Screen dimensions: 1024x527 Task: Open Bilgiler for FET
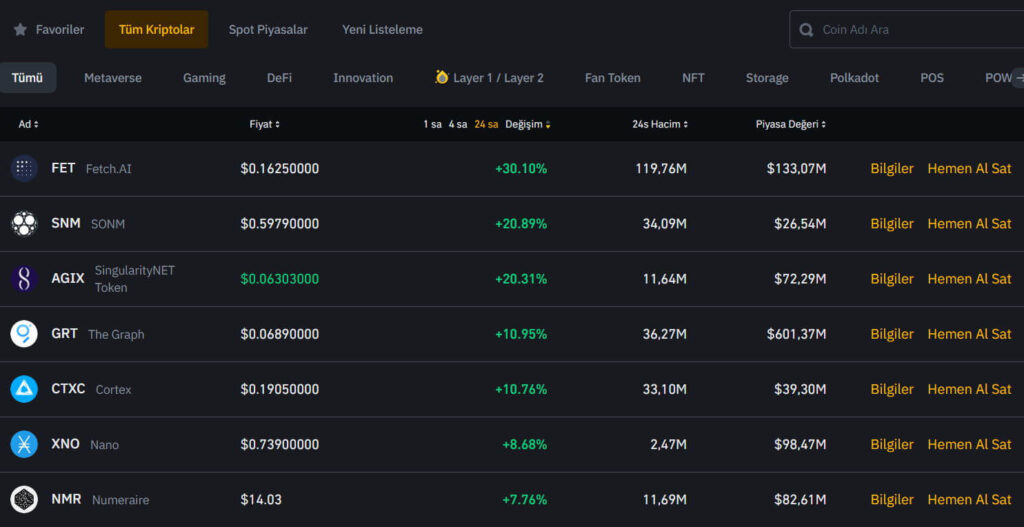892,168
